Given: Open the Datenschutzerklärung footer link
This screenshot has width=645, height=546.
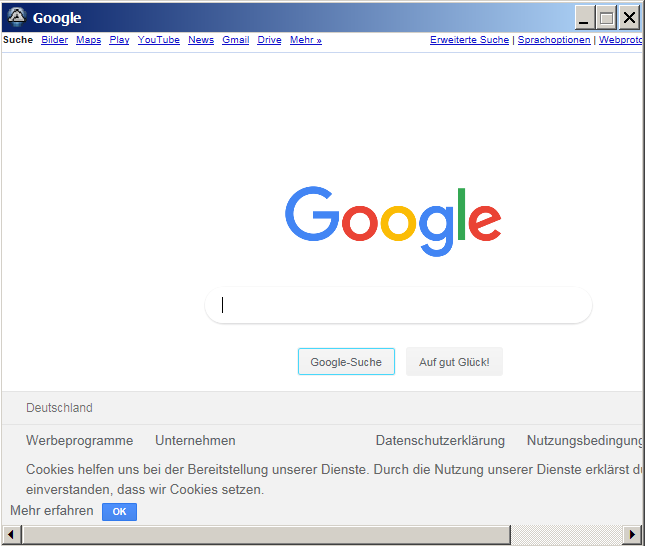Looking at the screenshot, I should tap(440, 441).
